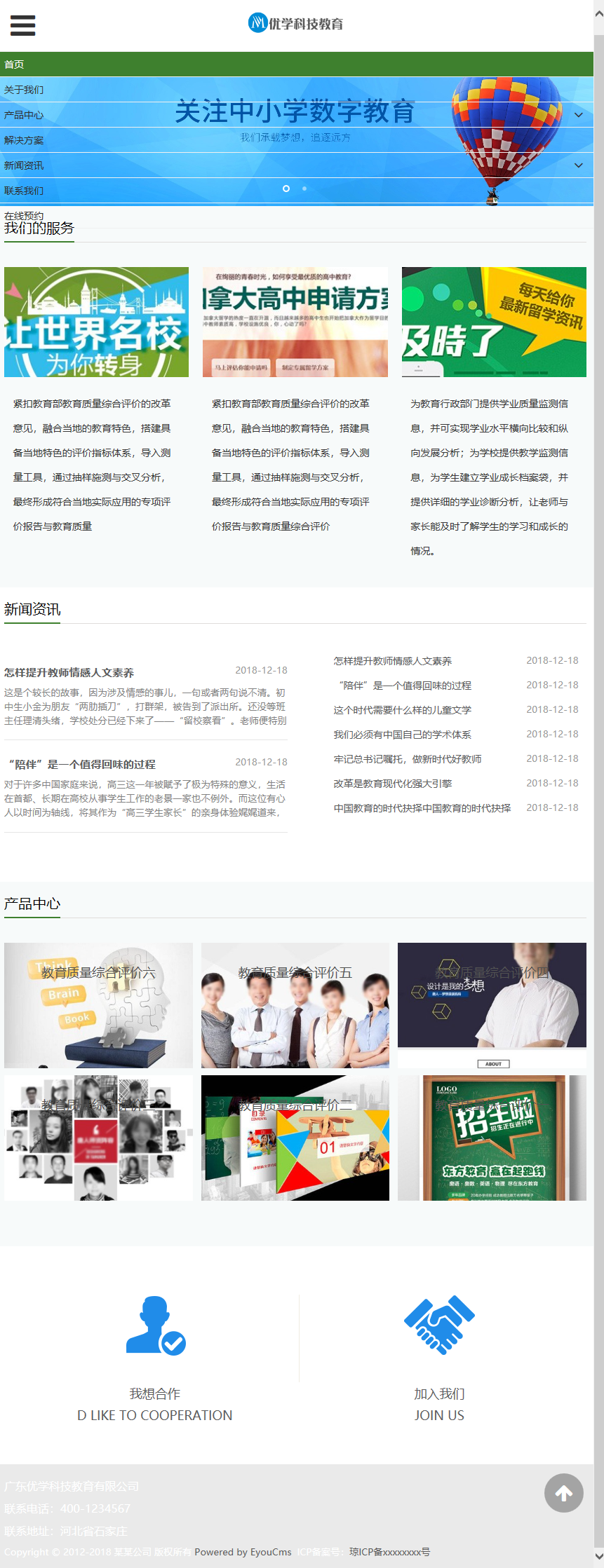Click the 联系电话：400-1234567 footer text
Image resolution: width=604 pixels, height=1568 pixels.
(67, 1508)
